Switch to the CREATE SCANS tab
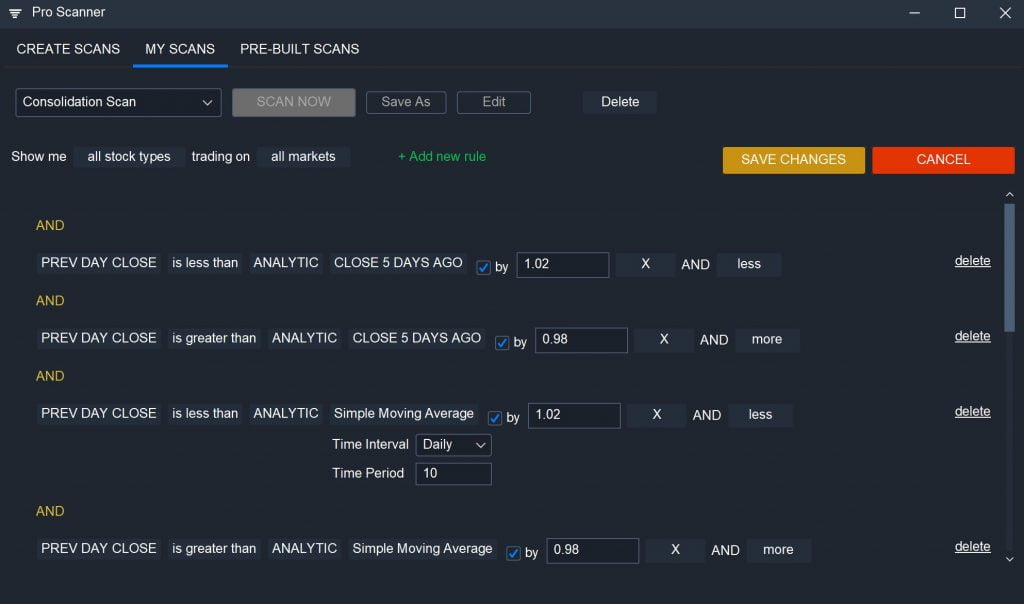Viewport: 1024px width, 604px height. point(67,48)
